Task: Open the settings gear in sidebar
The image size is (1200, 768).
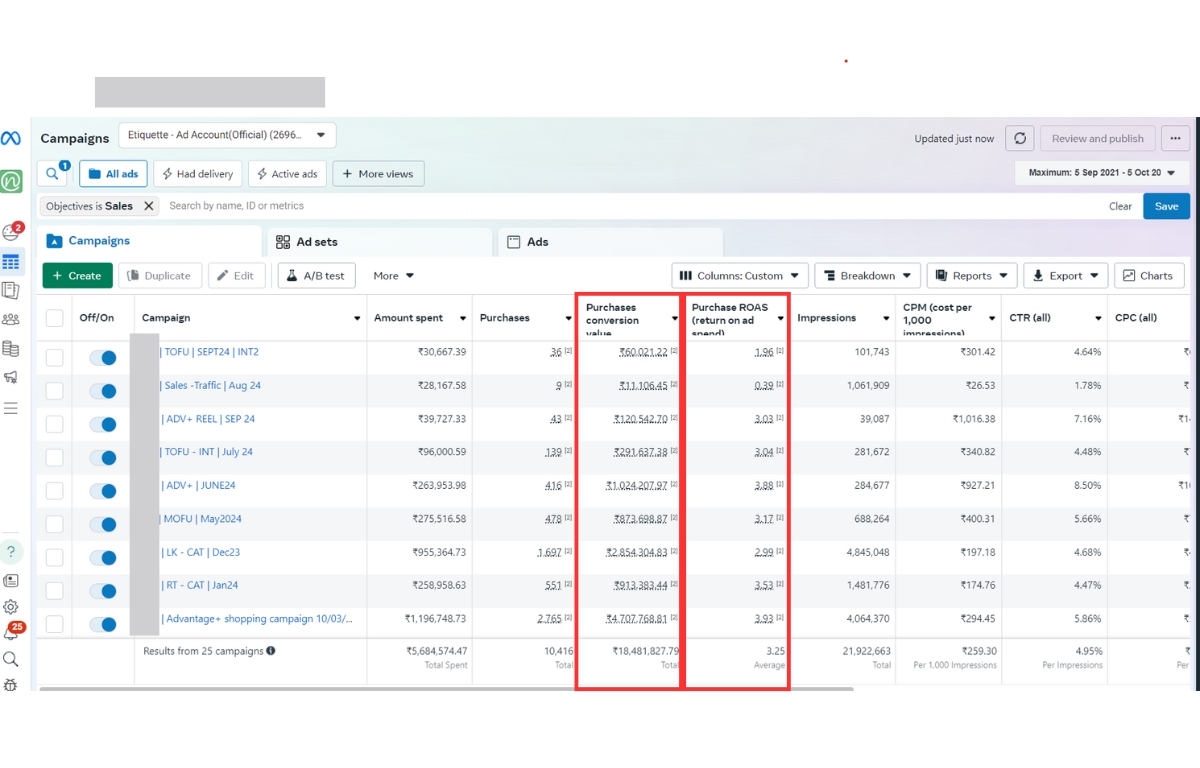Action: (x=11, y=606)
